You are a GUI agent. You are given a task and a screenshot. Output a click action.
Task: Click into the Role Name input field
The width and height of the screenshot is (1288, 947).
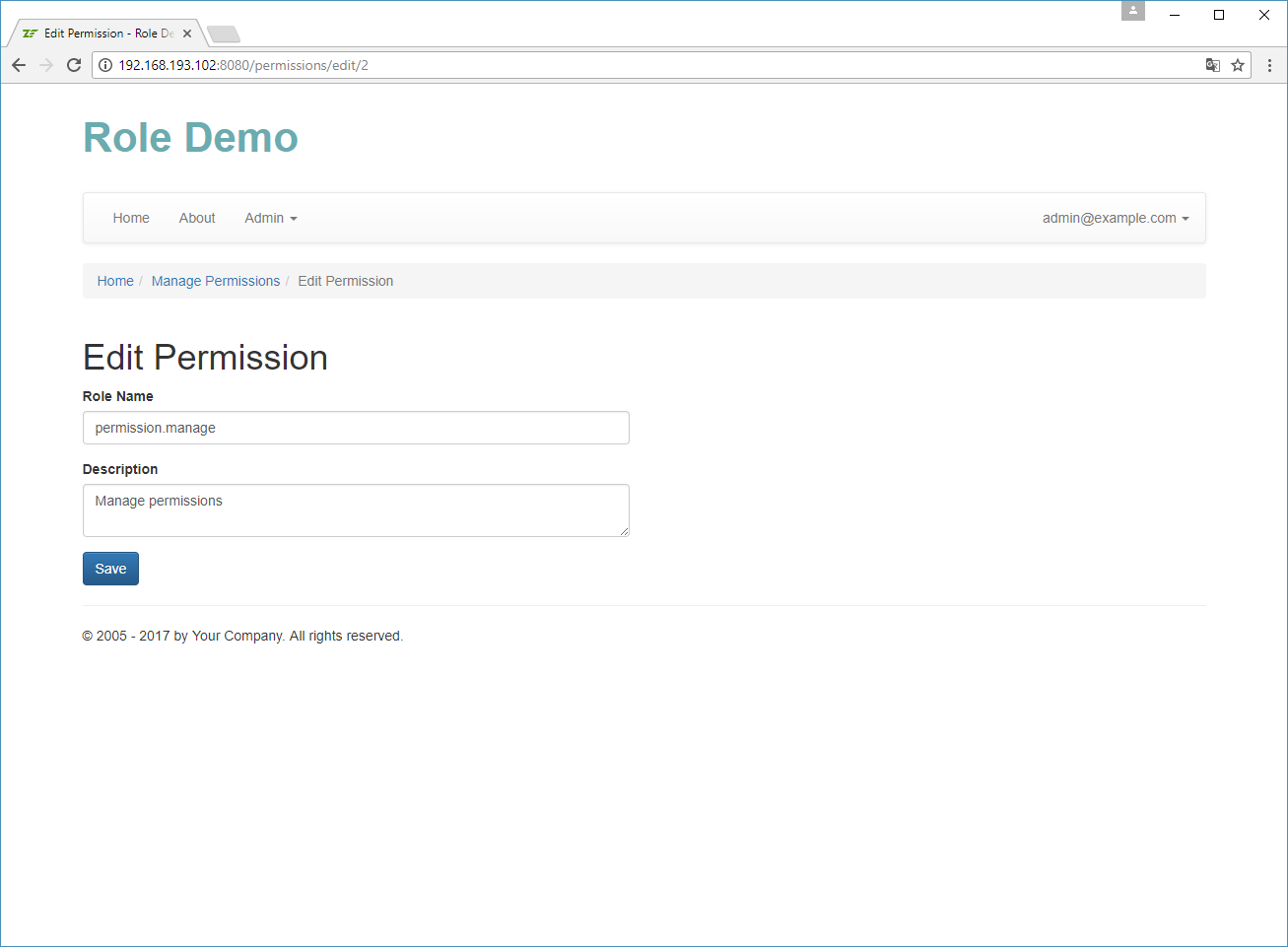(x=356, y=428)
